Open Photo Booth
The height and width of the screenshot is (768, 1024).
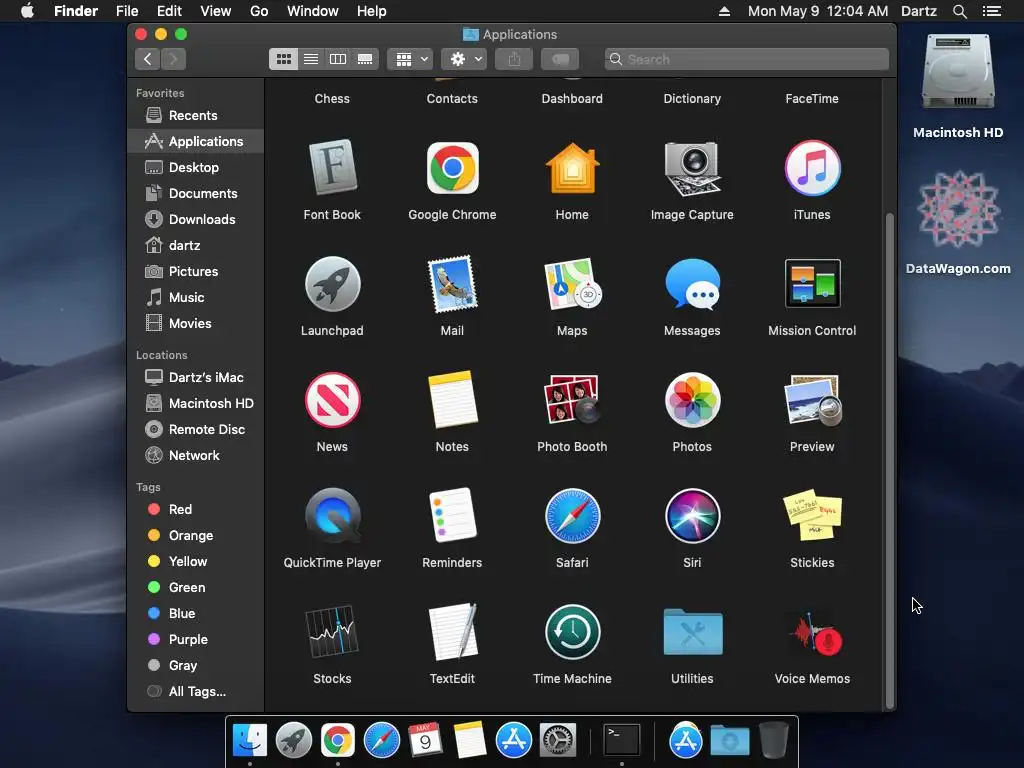572,400
